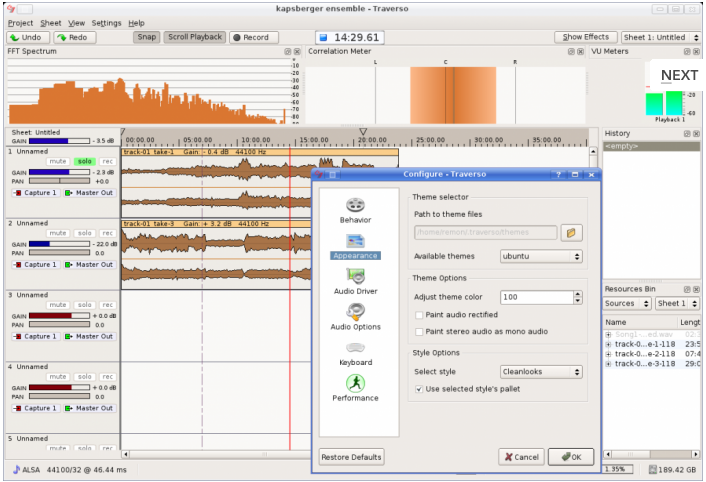Adjust the Sheet Untitled master gain slider
Screen dimensions: 706x482
(59, 141)
